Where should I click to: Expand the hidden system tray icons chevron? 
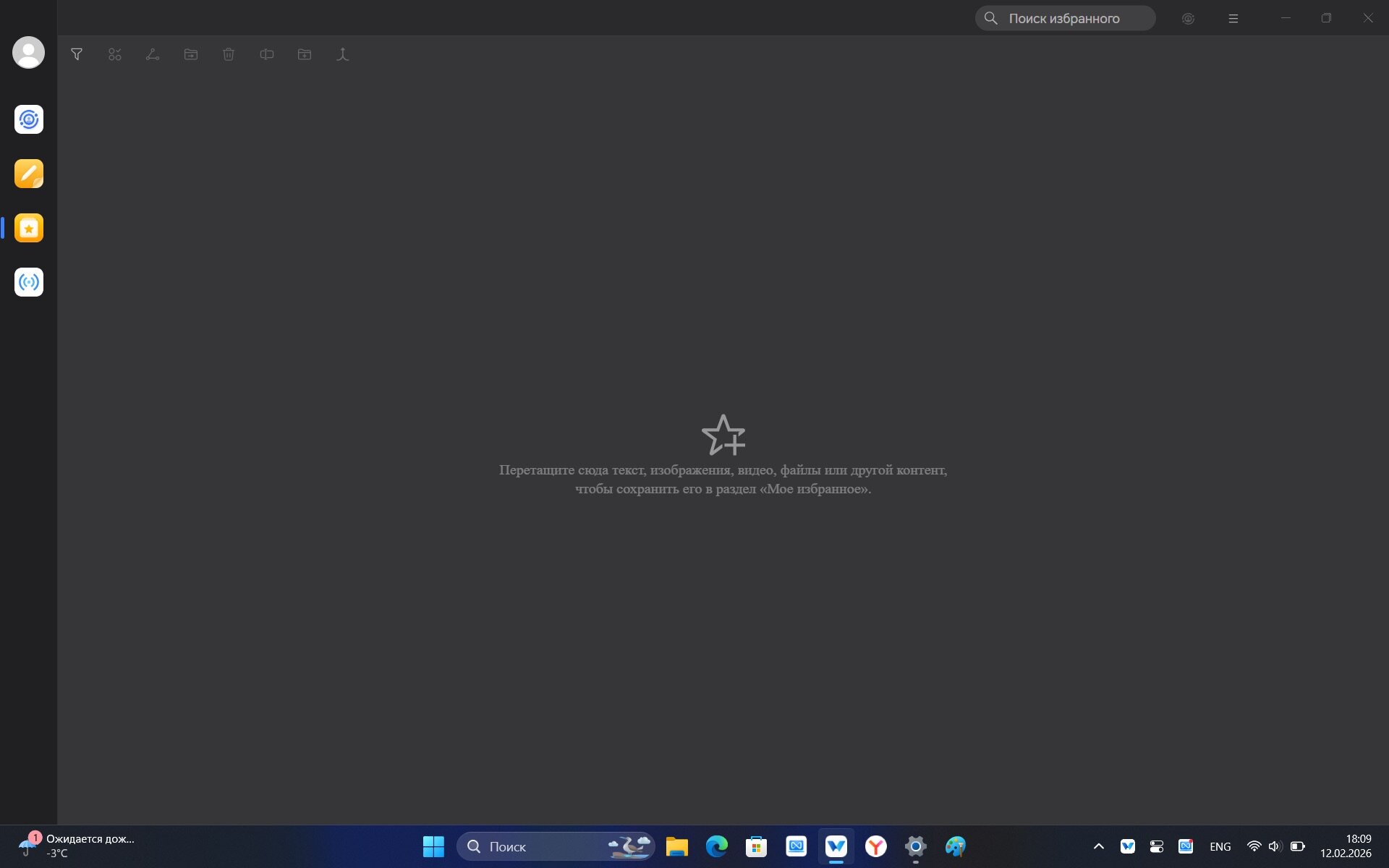(x=1098, y=846)
